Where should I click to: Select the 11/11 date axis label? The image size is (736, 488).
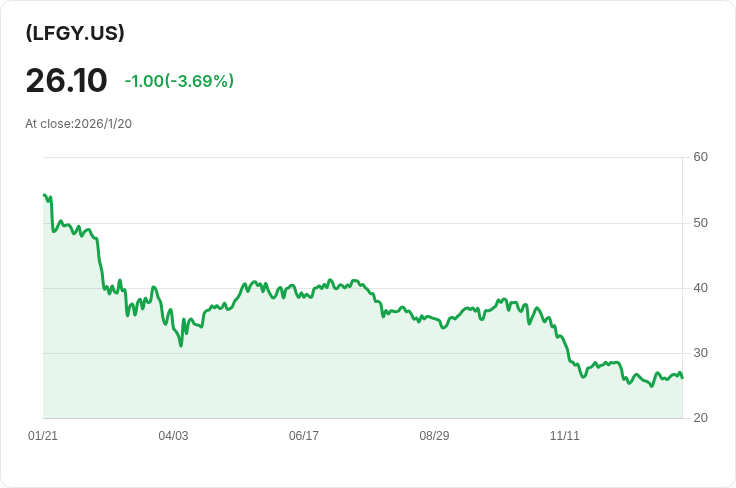(565, 436)
